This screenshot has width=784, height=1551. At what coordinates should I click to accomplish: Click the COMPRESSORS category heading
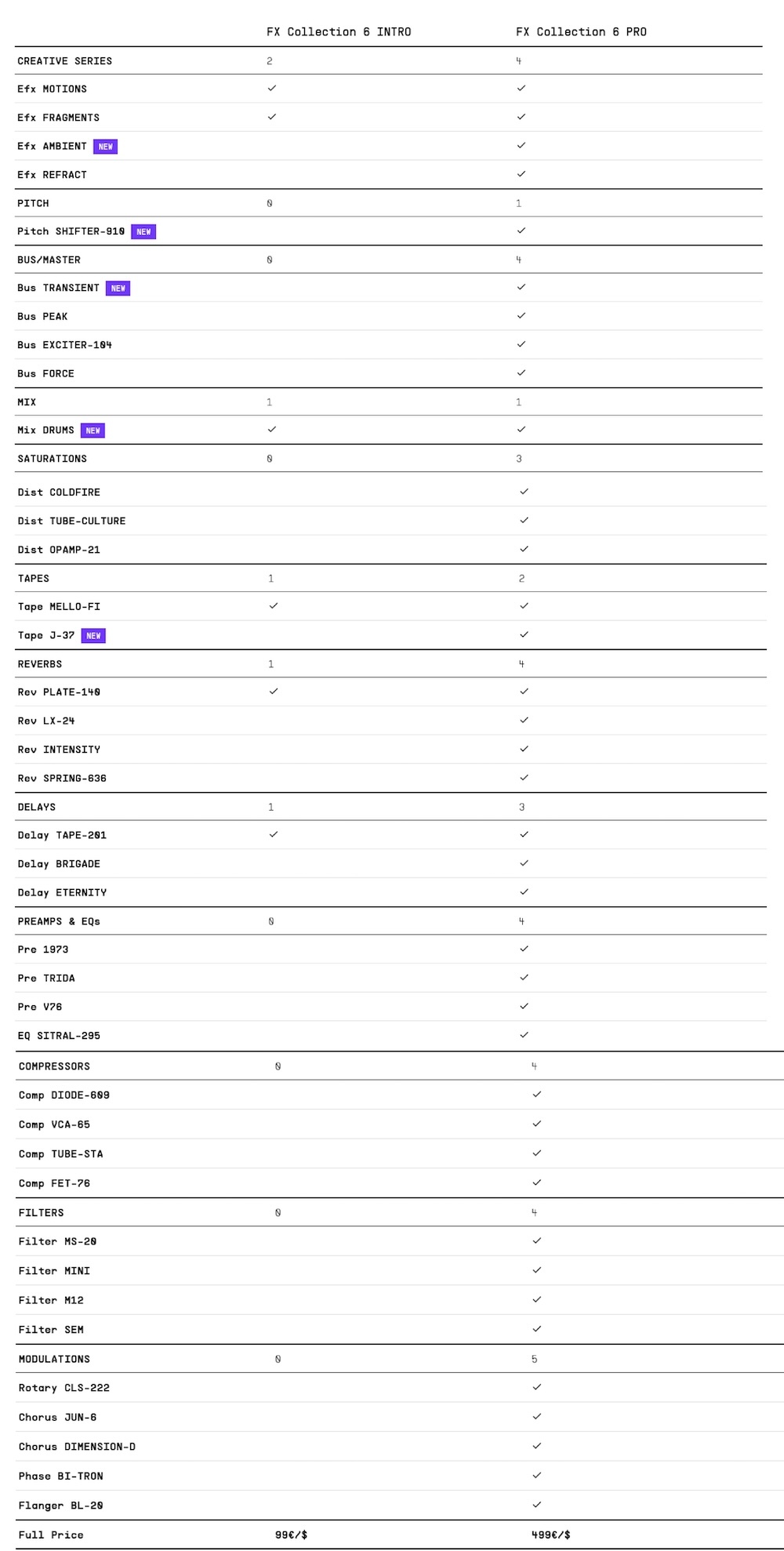[54, 1066]
